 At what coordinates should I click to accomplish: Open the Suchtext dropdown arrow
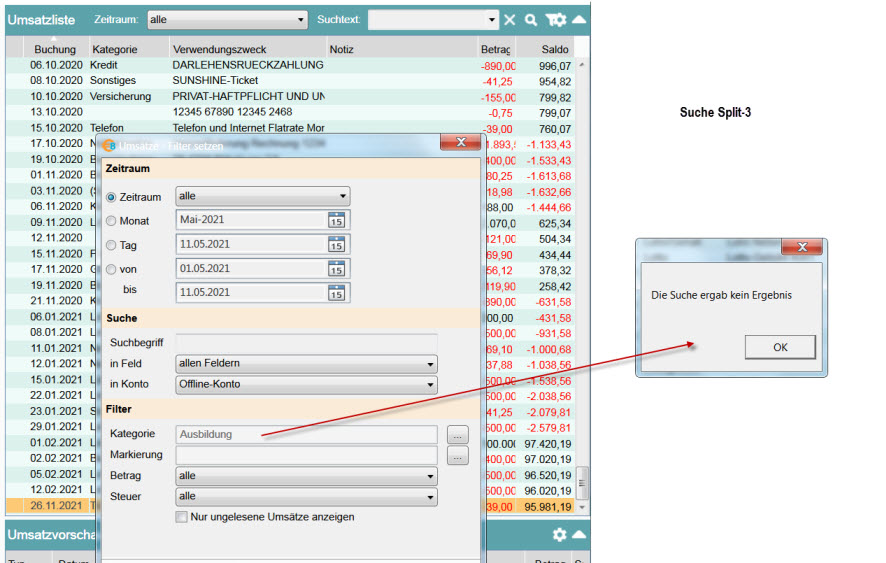tap(492, 20)
